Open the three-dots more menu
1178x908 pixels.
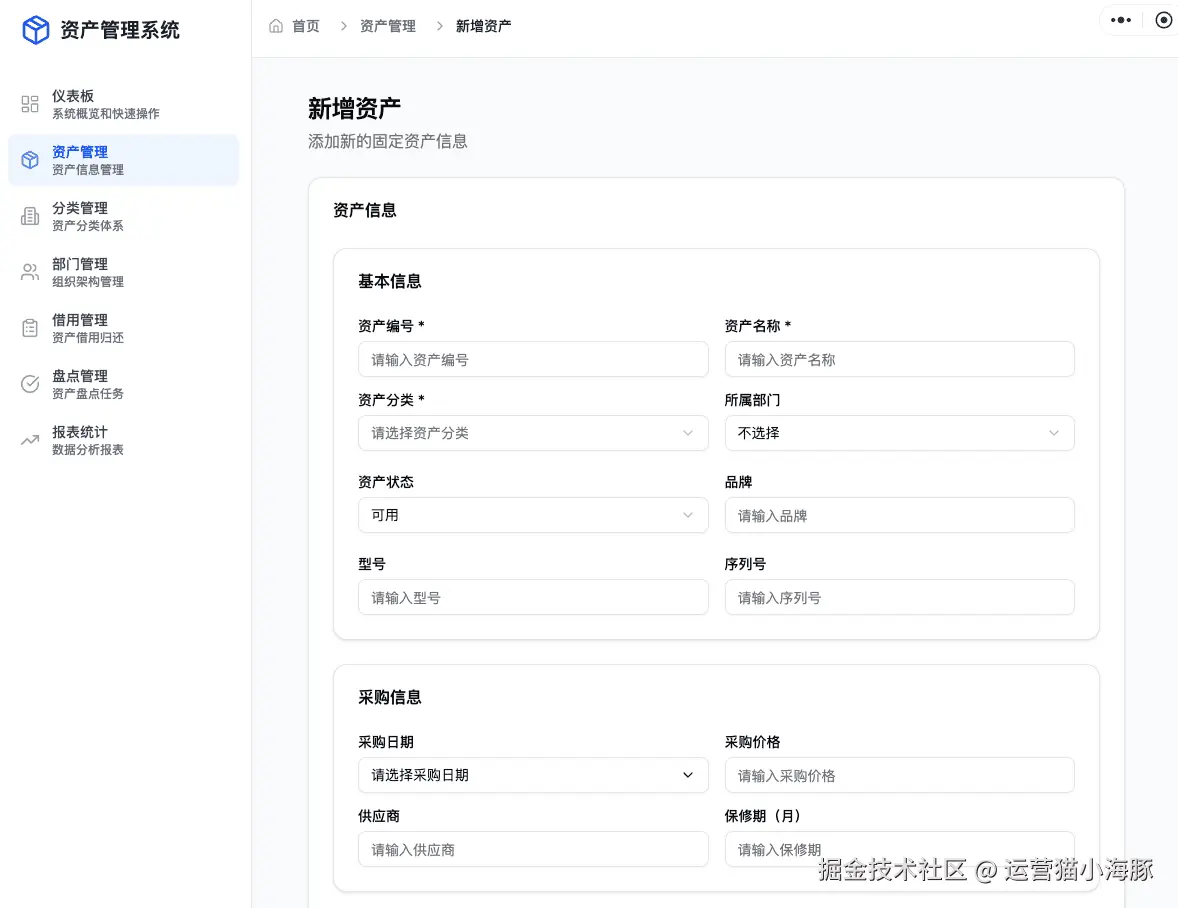pos(1121,20)
